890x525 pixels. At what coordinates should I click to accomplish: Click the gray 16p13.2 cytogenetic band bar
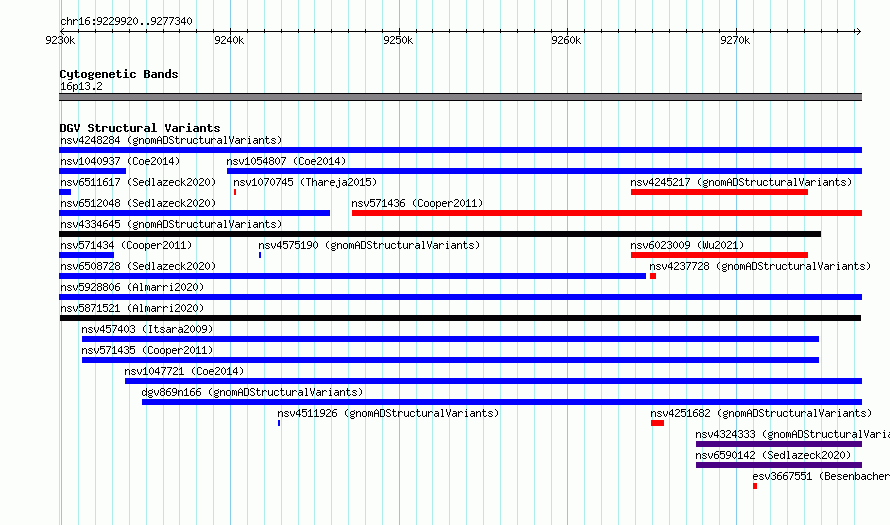coord(460,98)
